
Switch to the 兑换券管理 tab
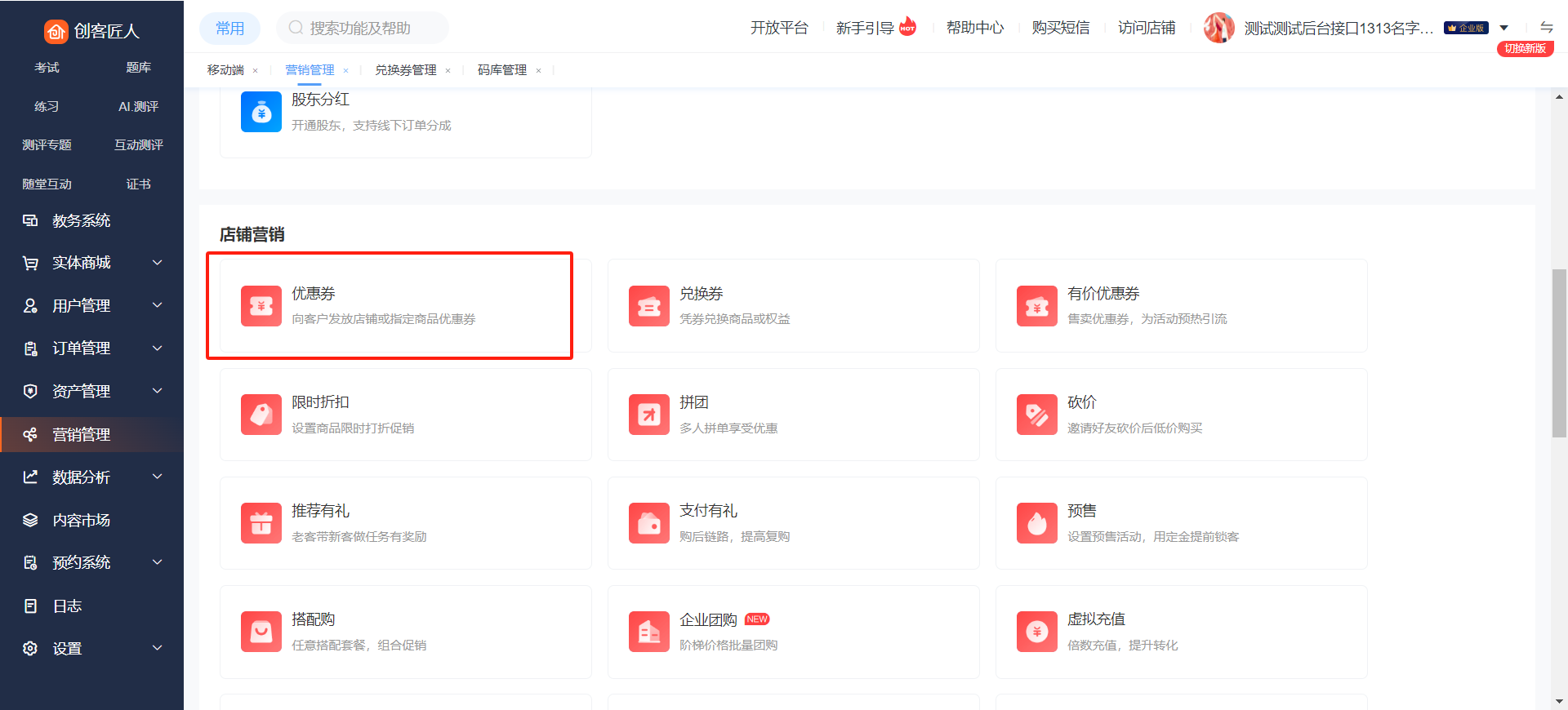tap(405, 70)
